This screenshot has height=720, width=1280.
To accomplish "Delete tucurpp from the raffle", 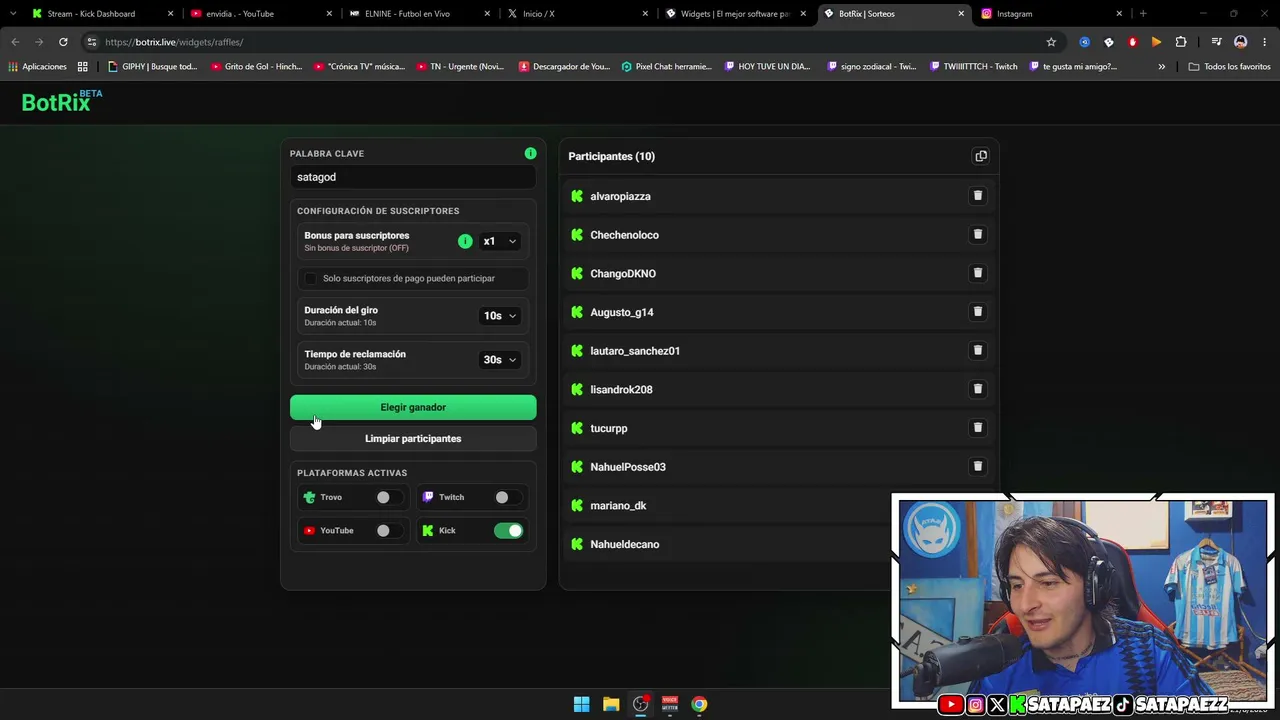I will coord(978,427).
